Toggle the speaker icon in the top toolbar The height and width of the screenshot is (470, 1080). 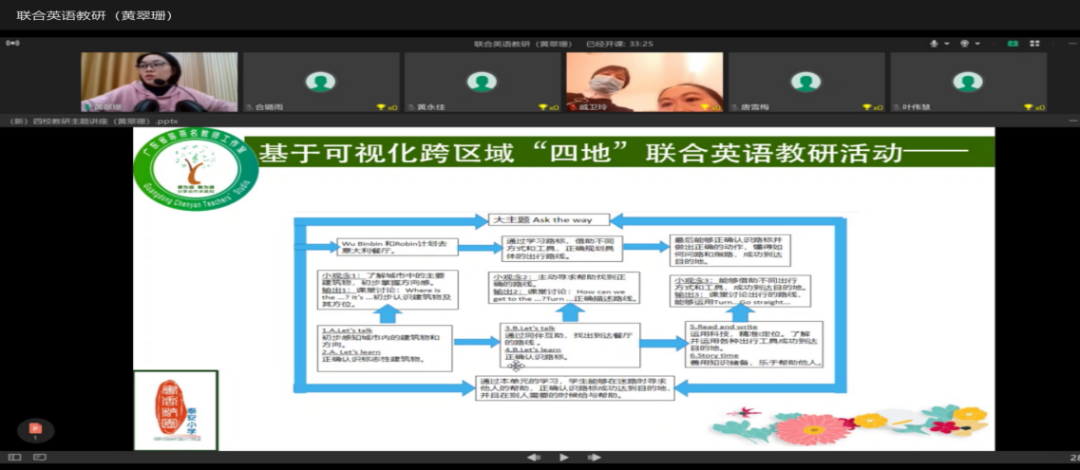click(964, 44)
